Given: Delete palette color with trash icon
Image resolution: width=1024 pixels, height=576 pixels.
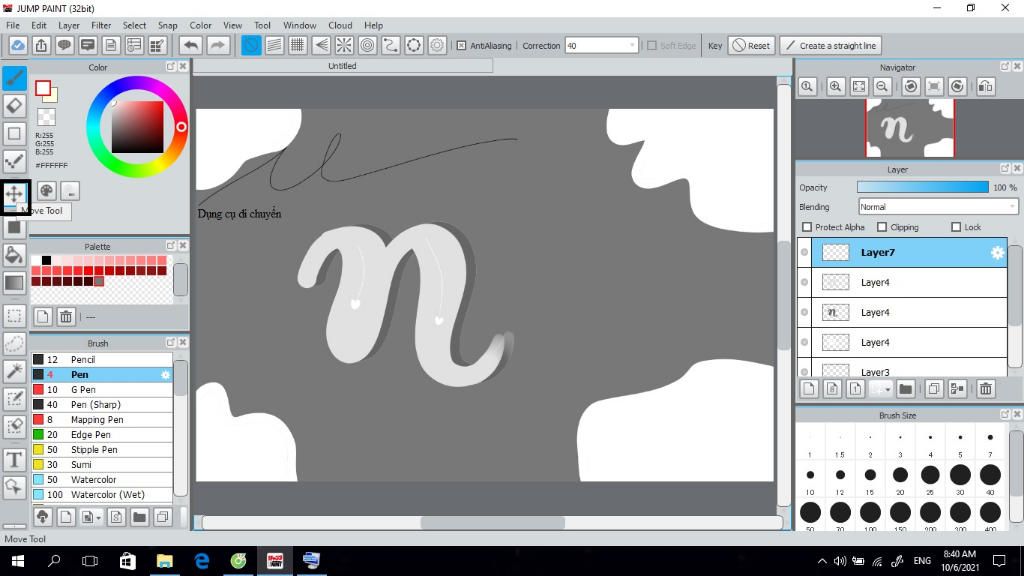Looking at the screenshot, I should click(66, 317).
